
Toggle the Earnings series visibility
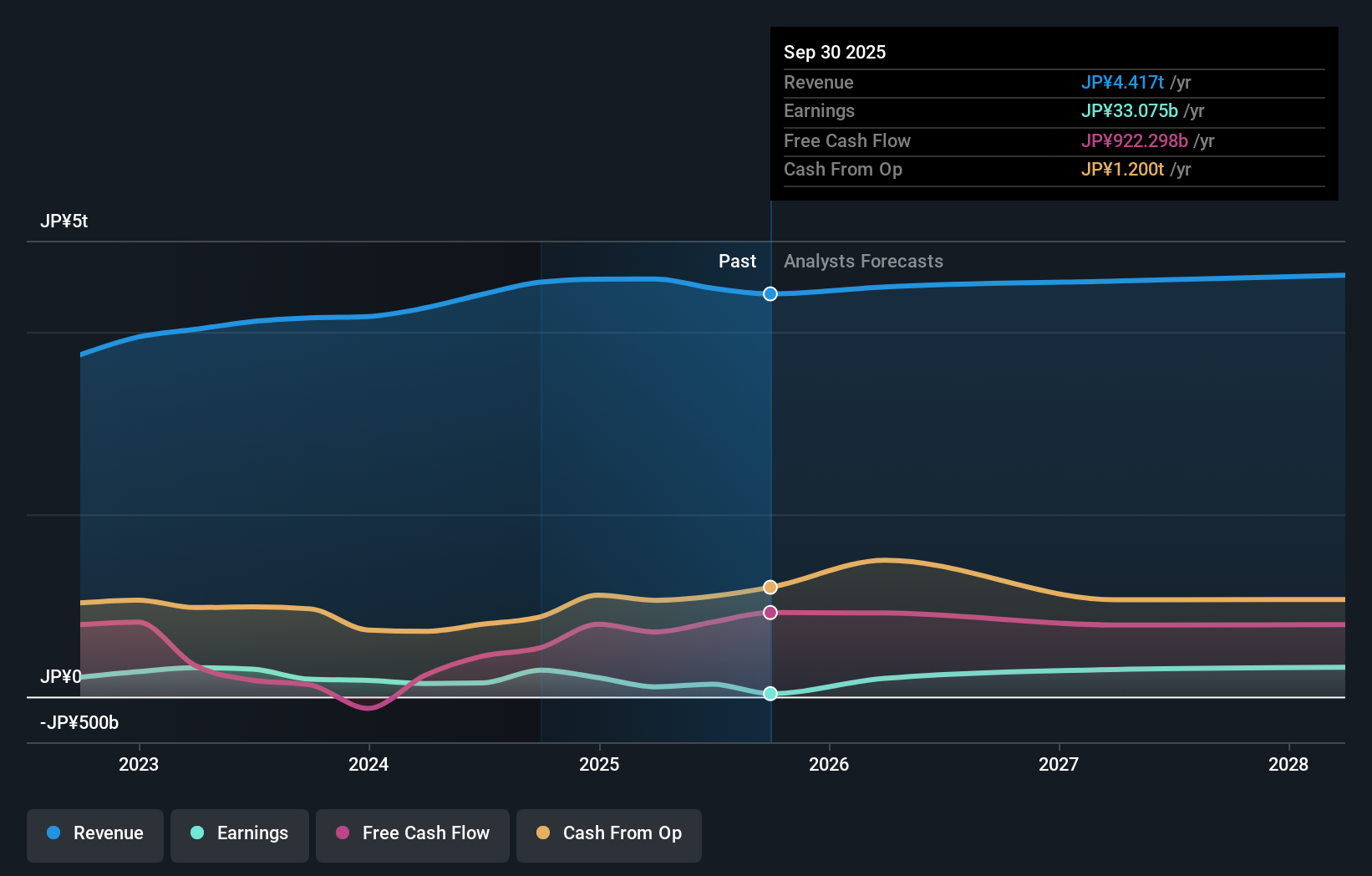pyautogui.click(x=240, y=833)
